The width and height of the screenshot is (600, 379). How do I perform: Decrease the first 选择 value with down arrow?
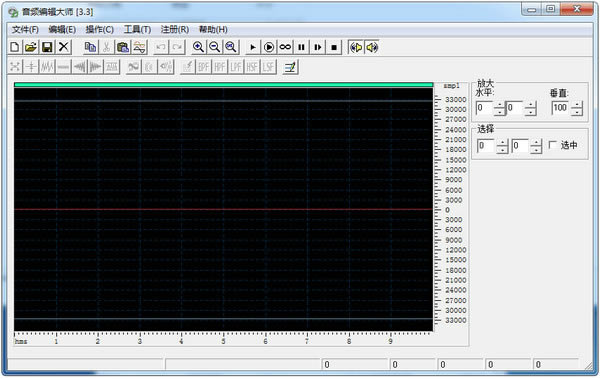[502, 150]
